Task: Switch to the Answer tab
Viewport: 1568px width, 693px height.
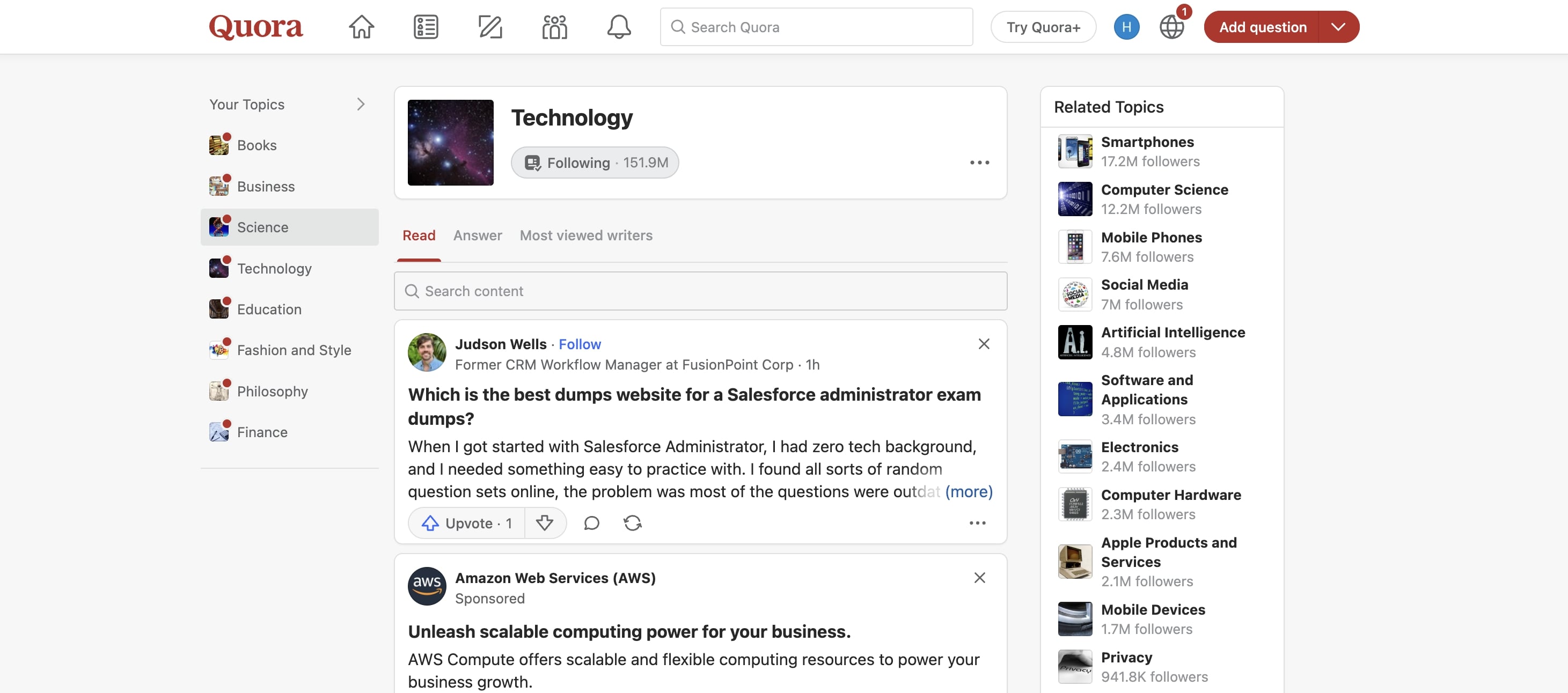Action: point(477,235)
